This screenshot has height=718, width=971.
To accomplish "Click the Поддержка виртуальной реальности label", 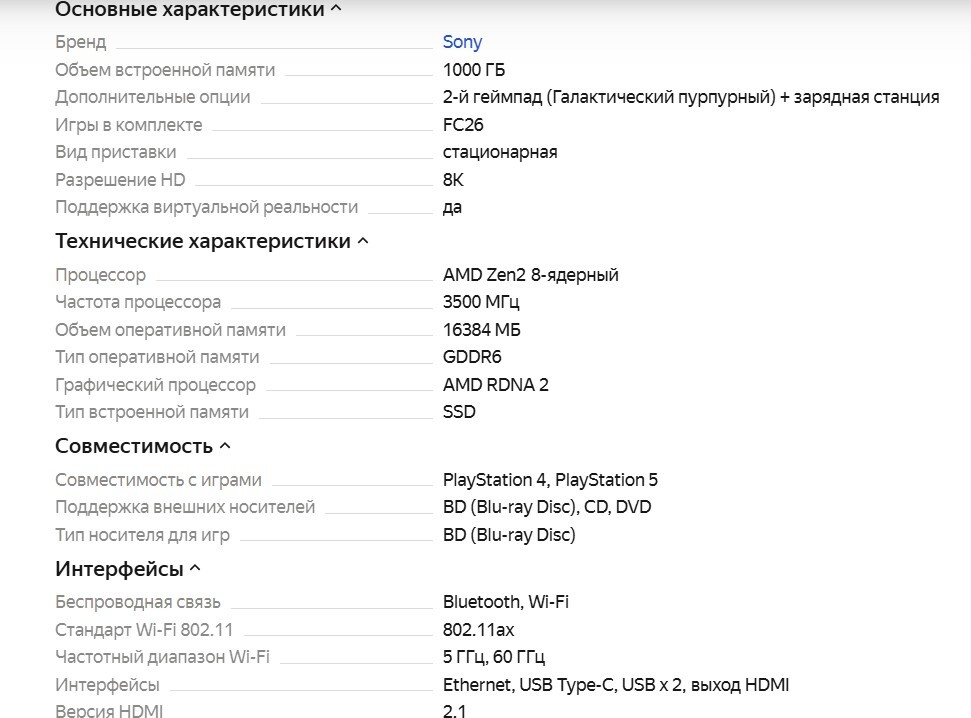I will (x=206, y=207).
